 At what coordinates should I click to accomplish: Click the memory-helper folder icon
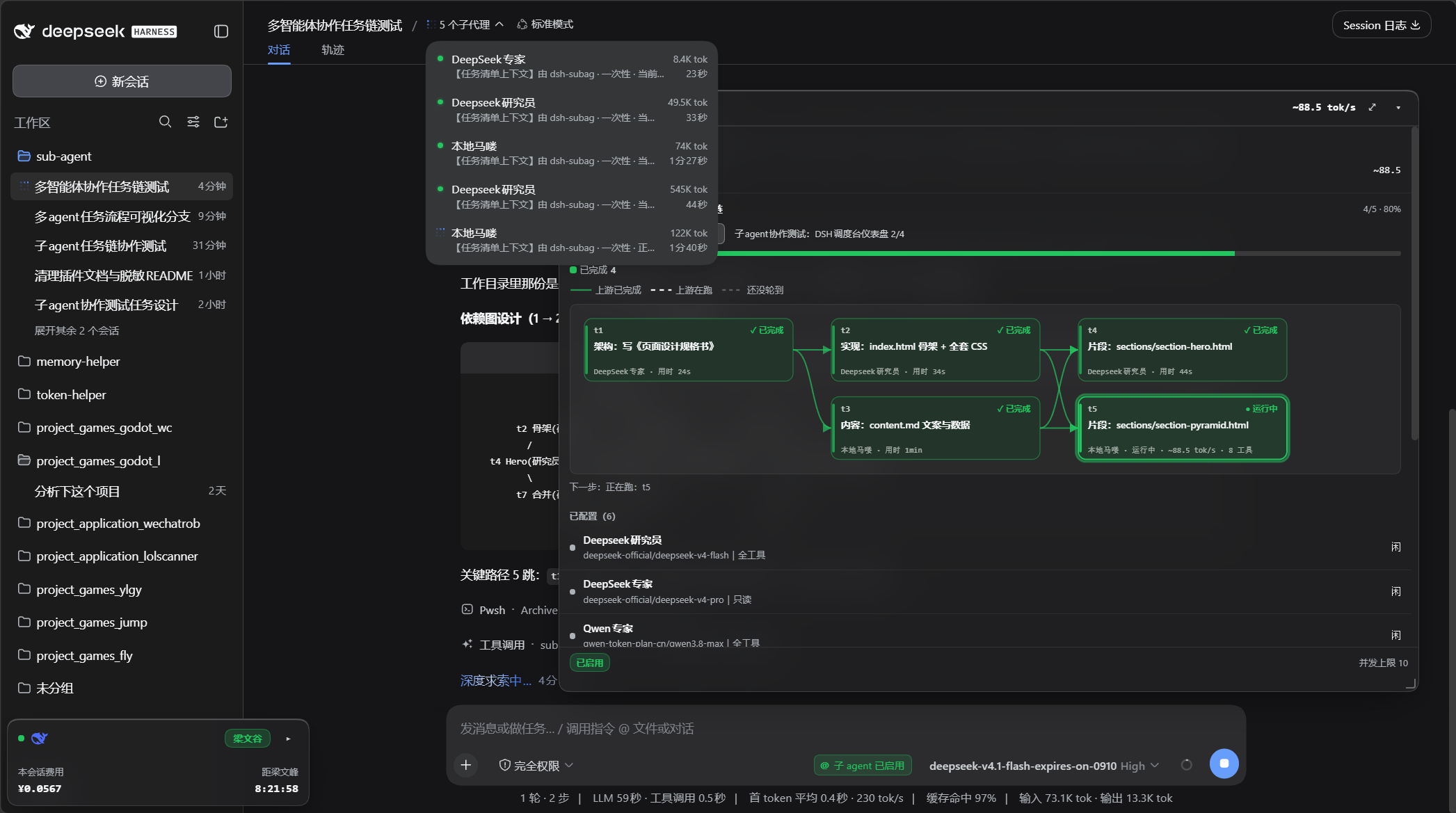[24, 361]
